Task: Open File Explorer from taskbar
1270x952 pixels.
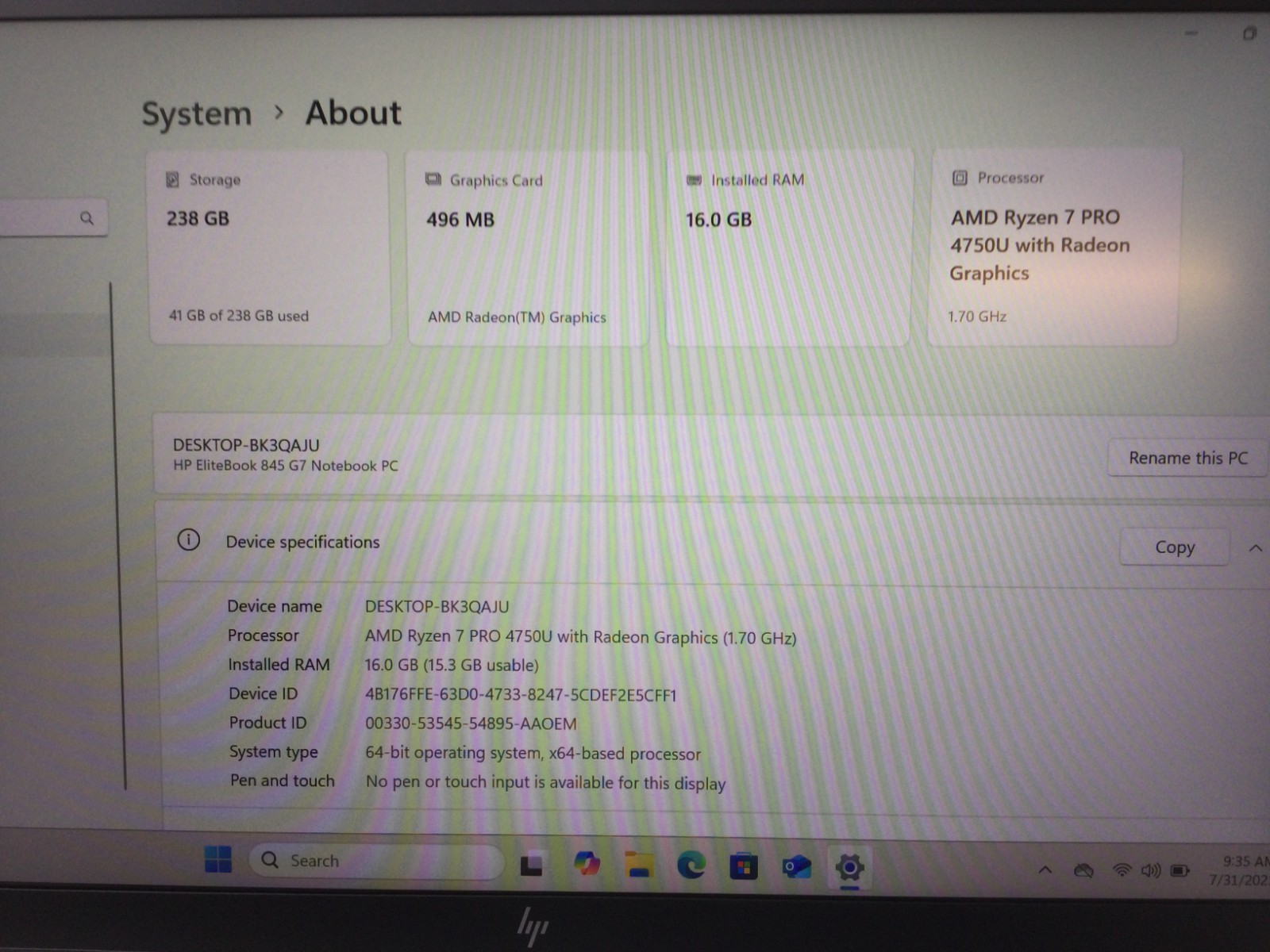Action: click(639, 865)
